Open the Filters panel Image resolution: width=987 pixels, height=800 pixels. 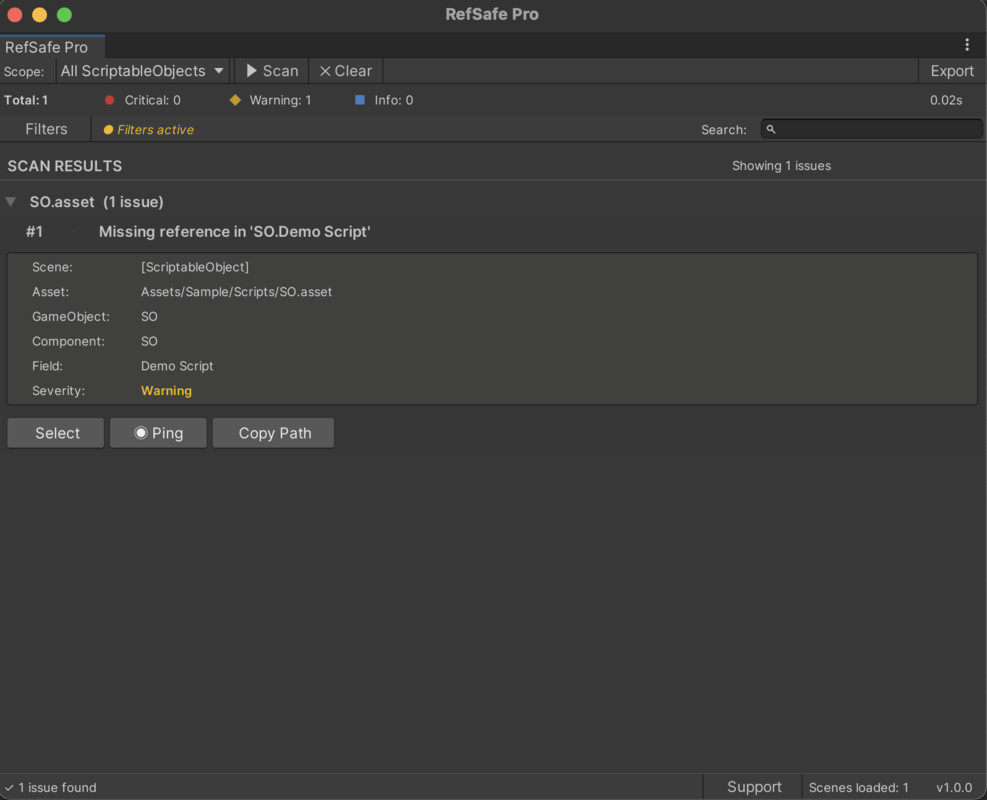46,129
